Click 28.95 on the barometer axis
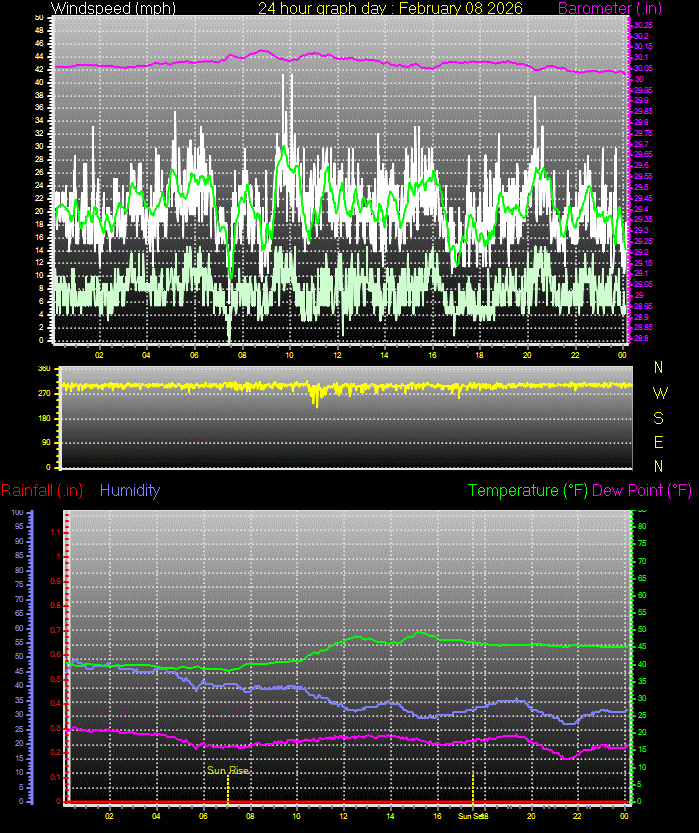 coord(643,306)
